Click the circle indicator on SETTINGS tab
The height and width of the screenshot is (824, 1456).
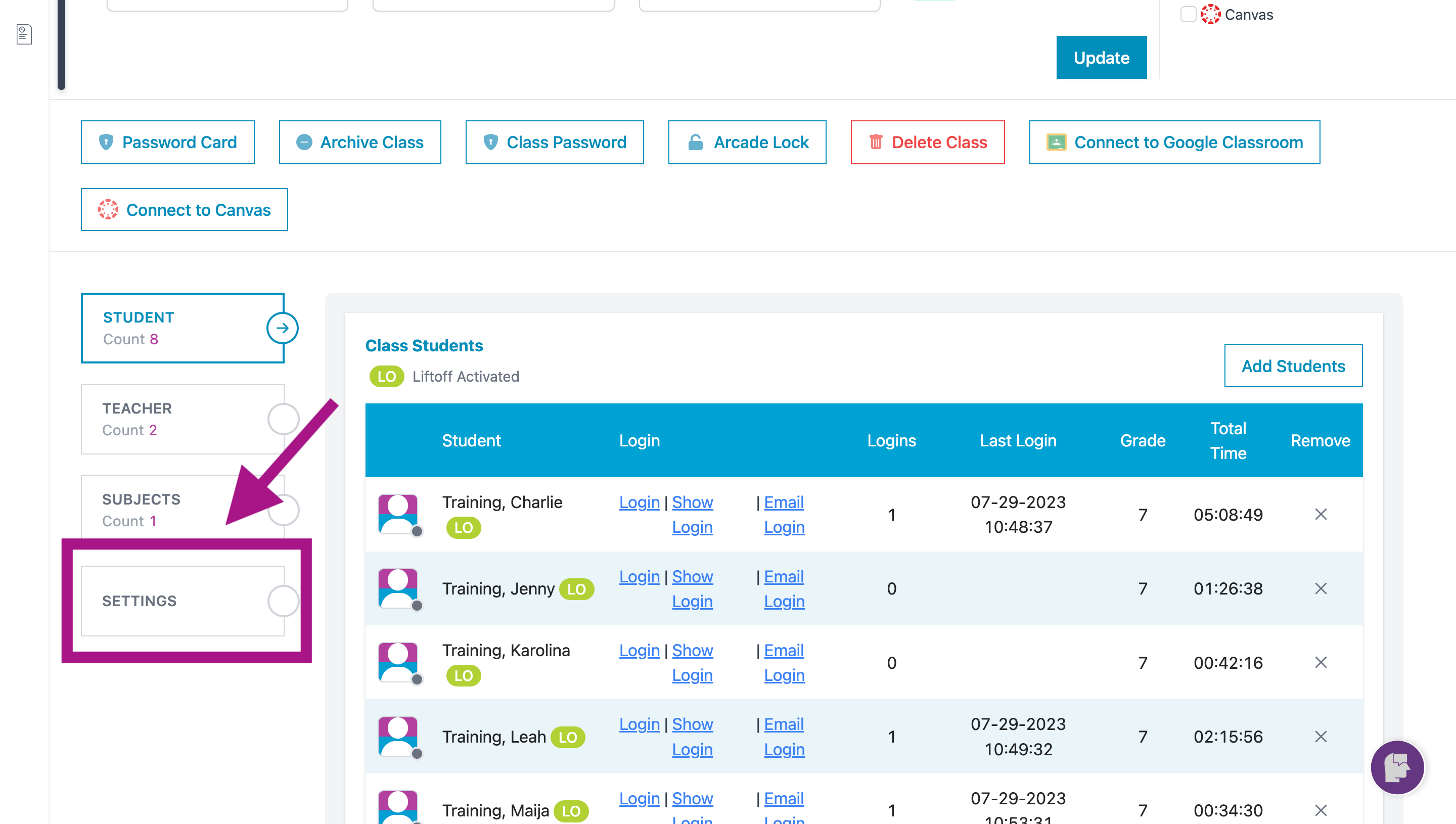click(283, 601)
